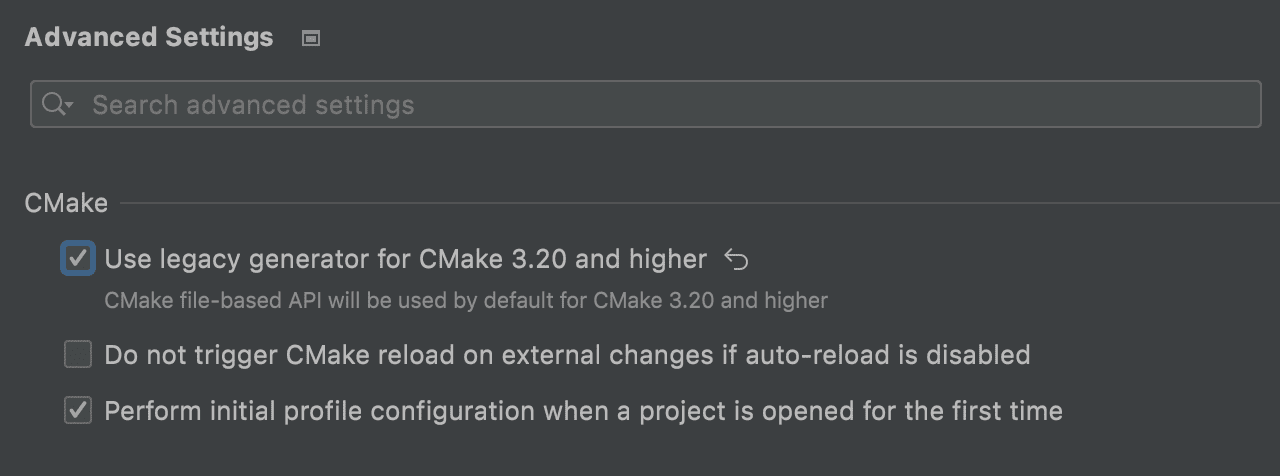Click the Advanced Settings heading
This screenshot has height=476, width=1280.
click(149, 38)
